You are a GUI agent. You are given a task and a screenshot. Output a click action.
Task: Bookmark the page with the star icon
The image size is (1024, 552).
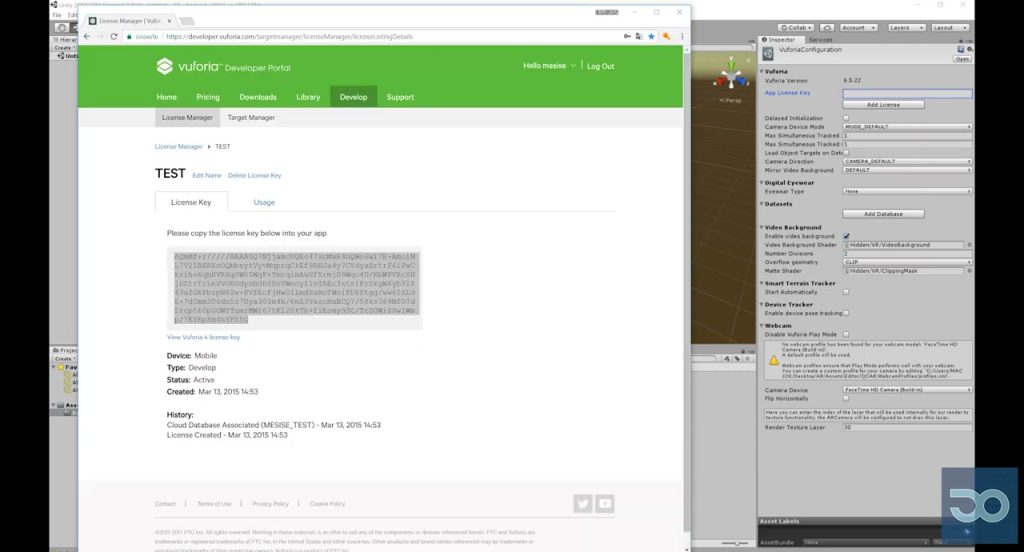[651, 37]
